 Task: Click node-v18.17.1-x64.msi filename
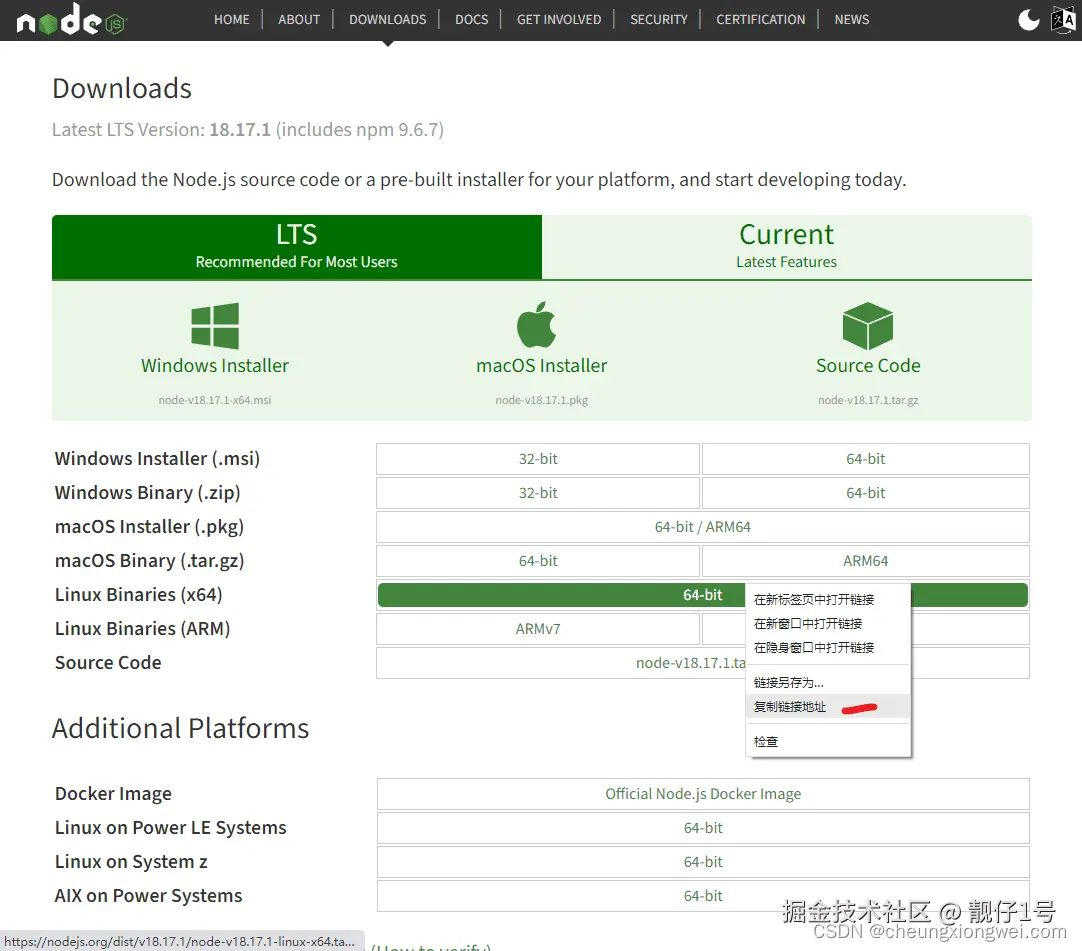tap(215, 400)
